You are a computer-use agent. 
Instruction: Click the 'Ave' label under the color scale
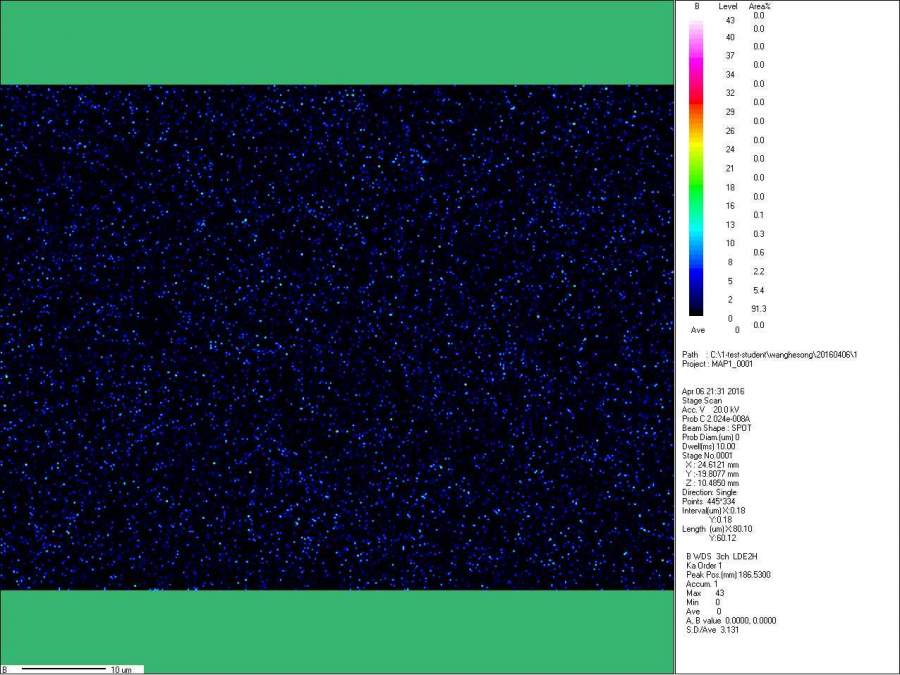click(698, 331)
